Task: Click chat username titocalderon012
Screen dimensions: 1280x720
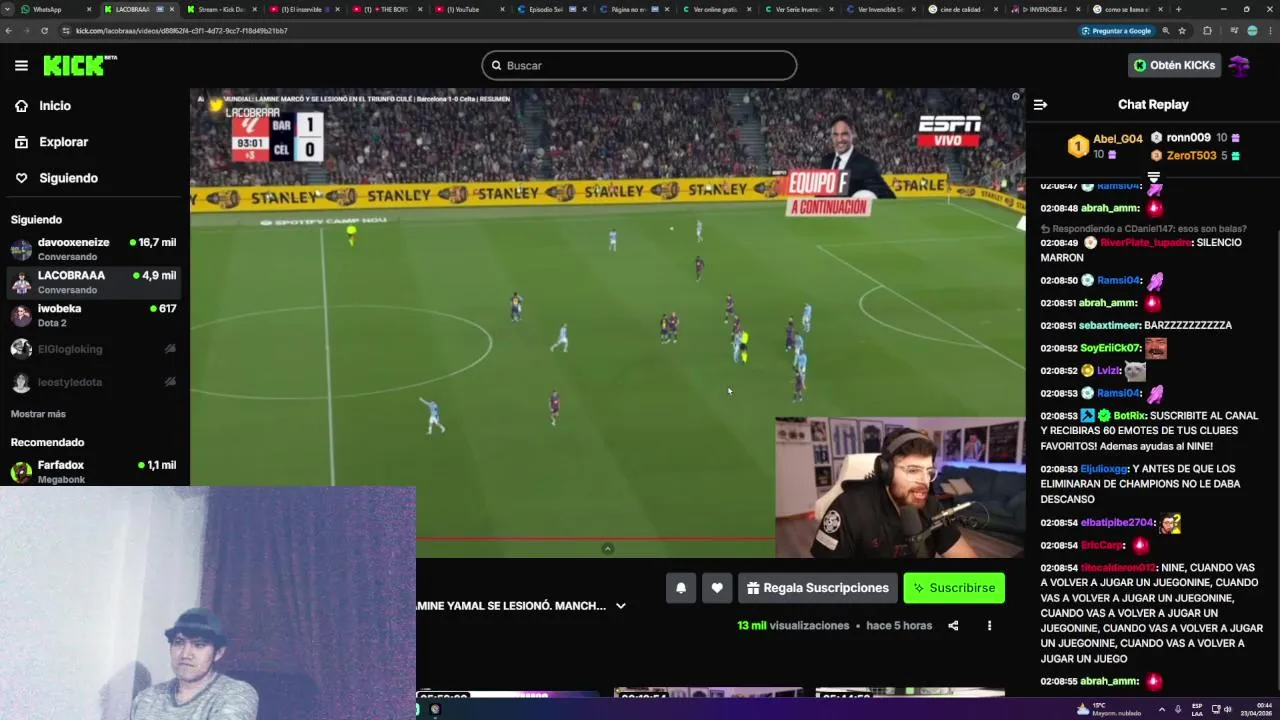Action: [x=1118, y=568]
